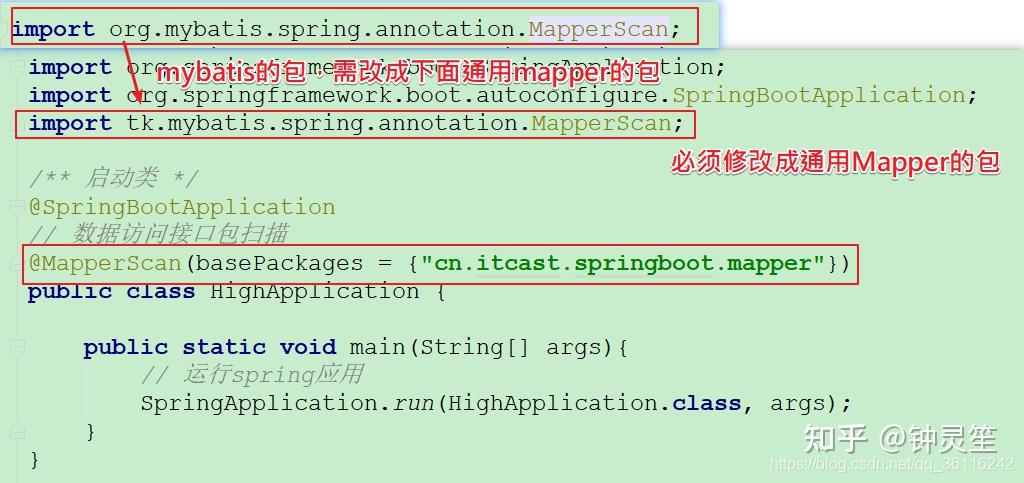1024x483 pixels.
Task: Click the 启动类 doc comment
Action: coord(112,178)
